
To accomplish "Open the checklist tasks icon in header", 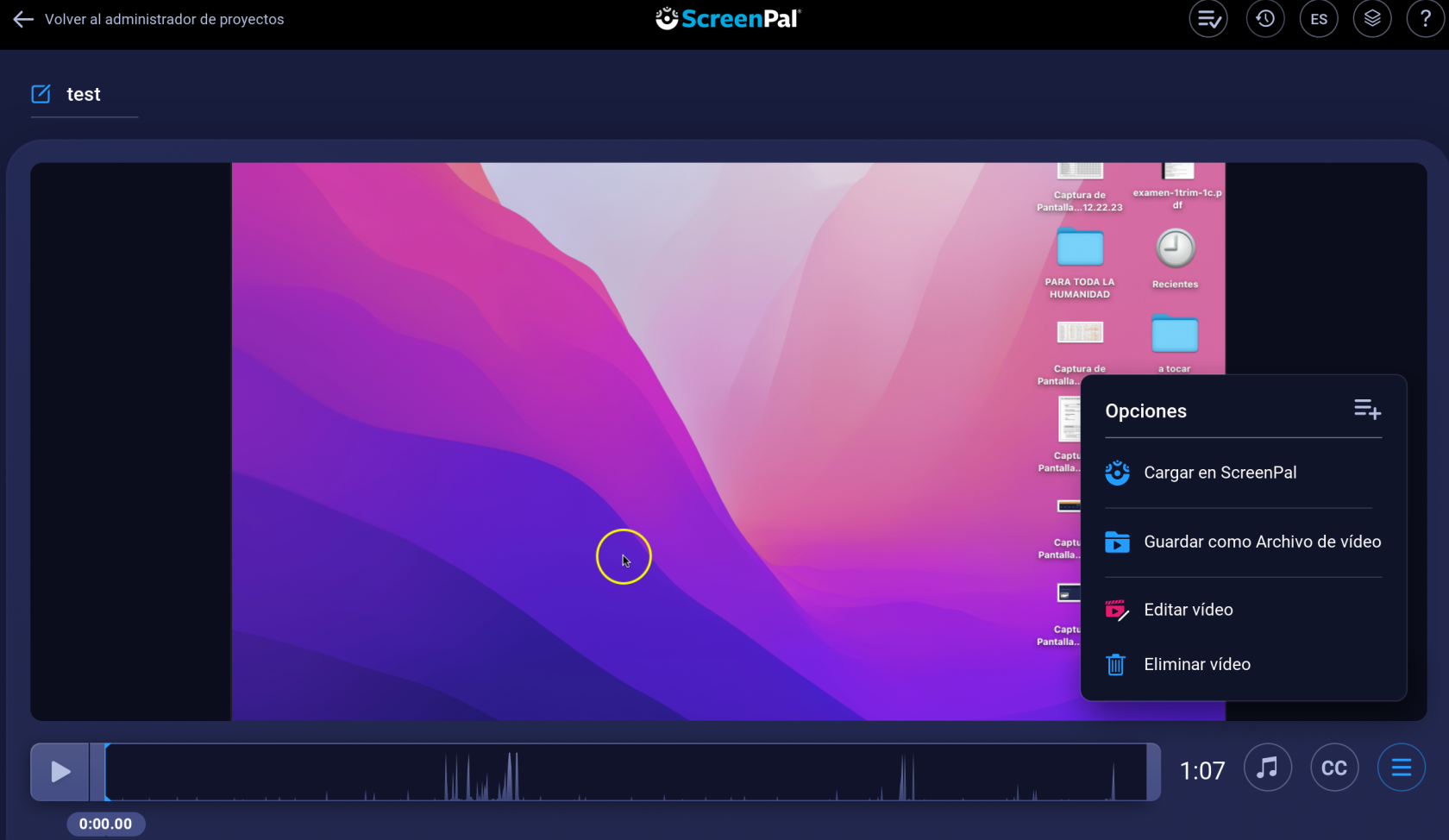I will (x=1208, y=19).
